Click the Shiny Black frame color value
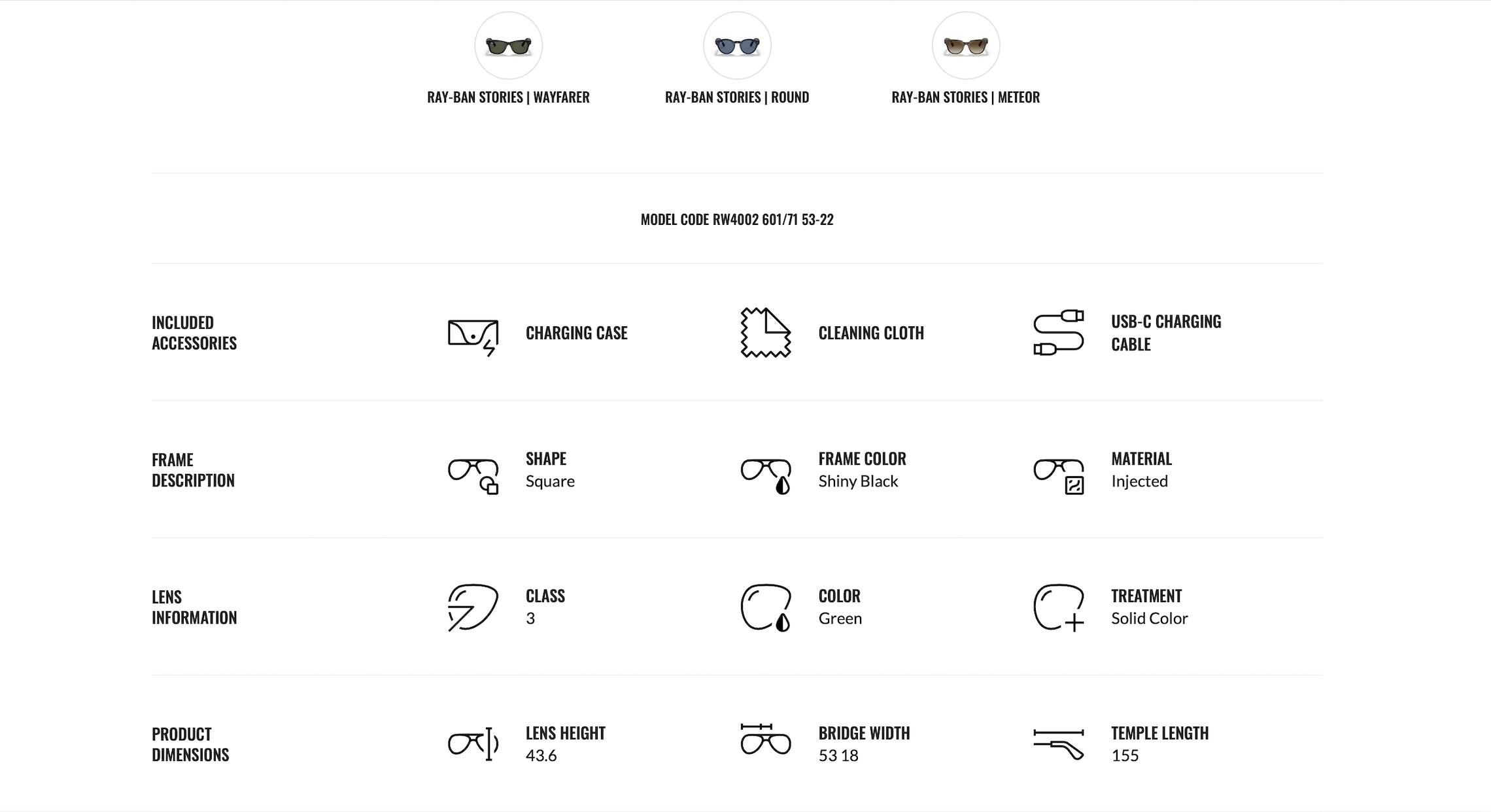Image resolution: width=1491 pixels, height=812 pixels. [x=858, y=481]
